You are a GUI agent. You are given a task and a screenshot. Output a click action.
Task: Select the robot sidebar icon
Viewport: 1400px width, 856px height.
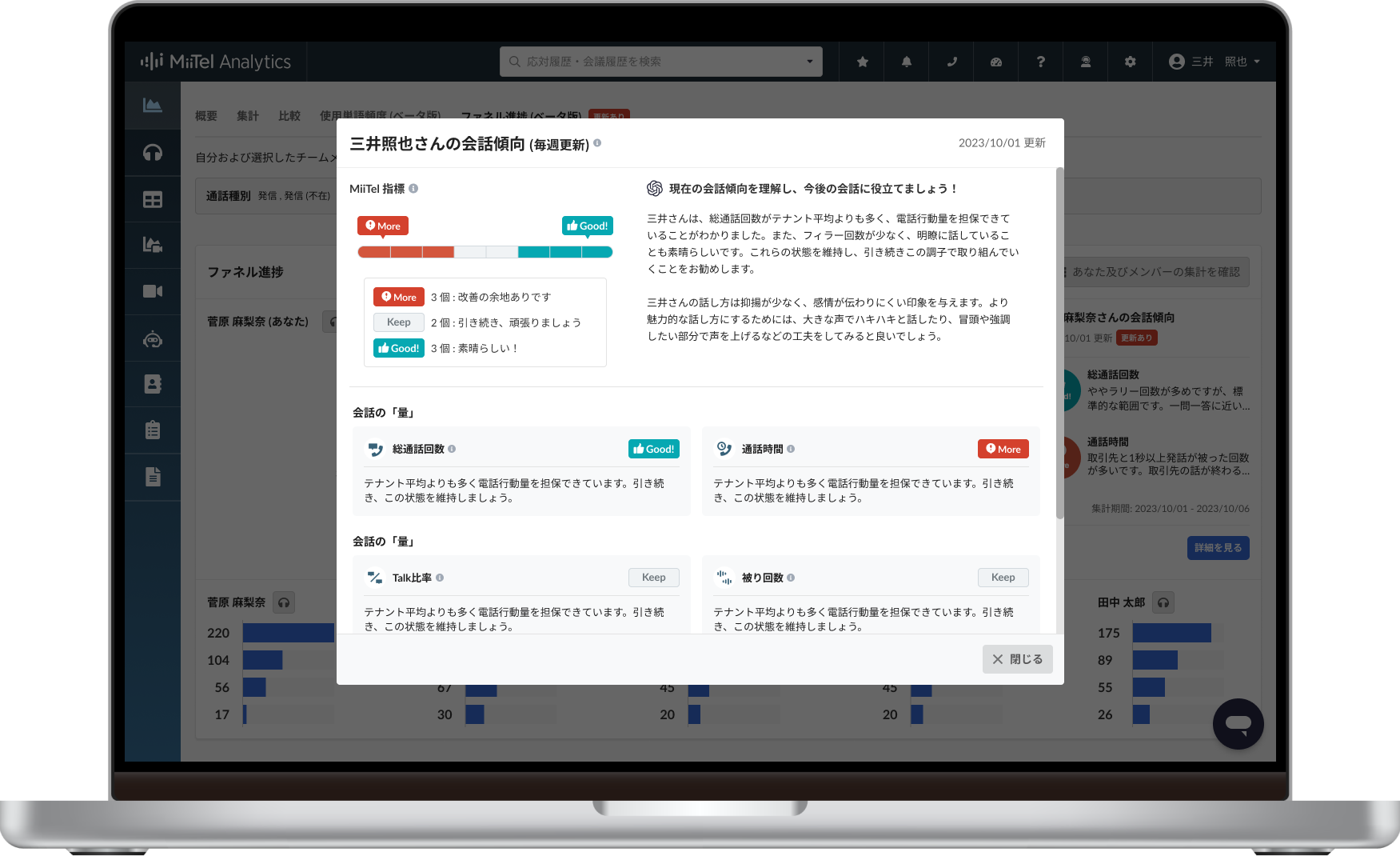coord(153,339)
